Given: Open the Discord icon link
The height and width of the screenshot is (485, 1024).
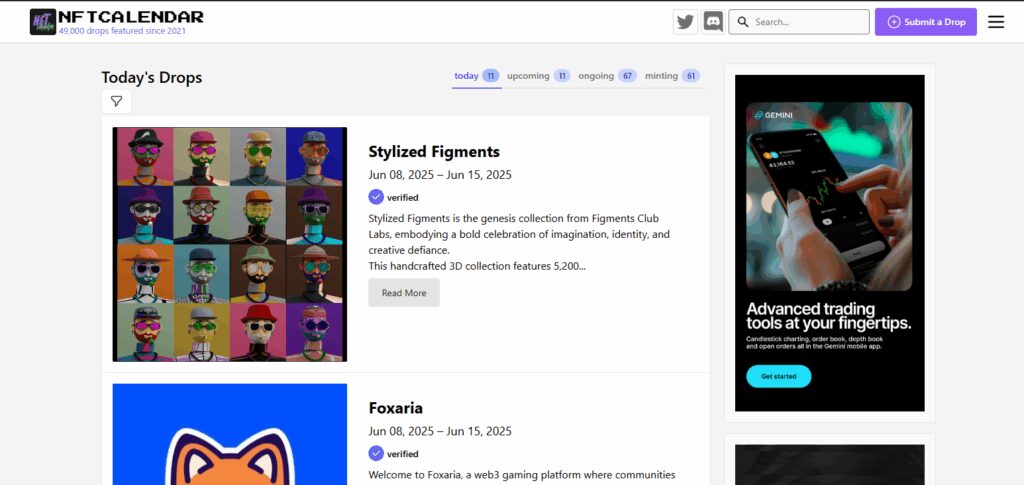Looking at the screenshot, I should (x=713, y=22).
